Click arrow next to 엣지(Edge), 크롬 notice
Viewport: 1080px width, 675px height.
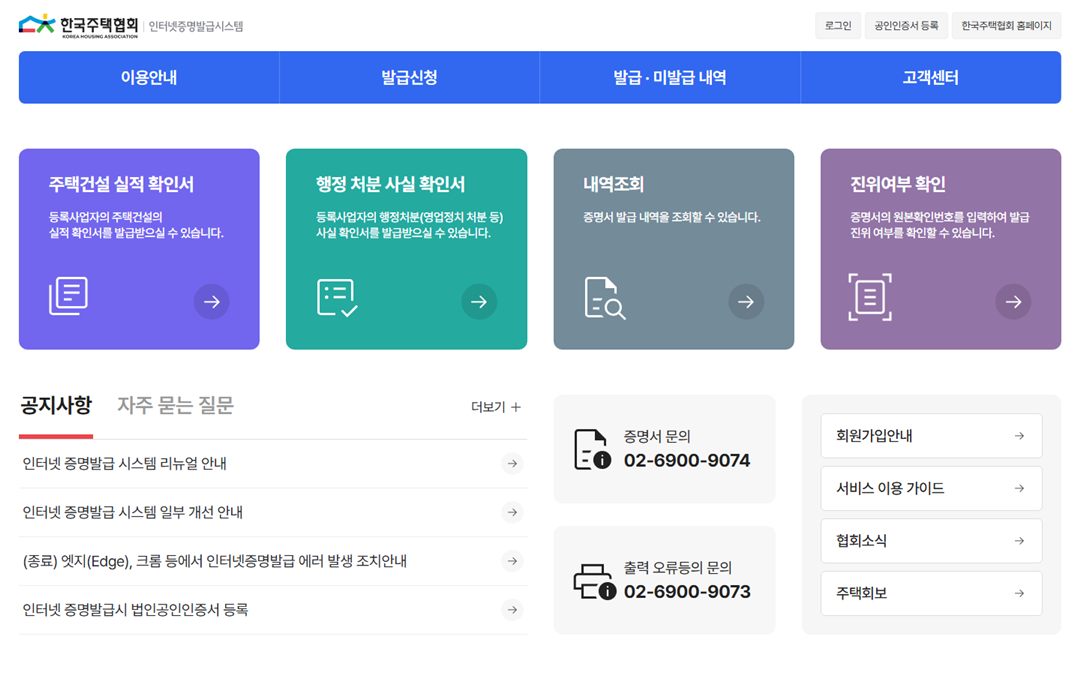(512, 561)
